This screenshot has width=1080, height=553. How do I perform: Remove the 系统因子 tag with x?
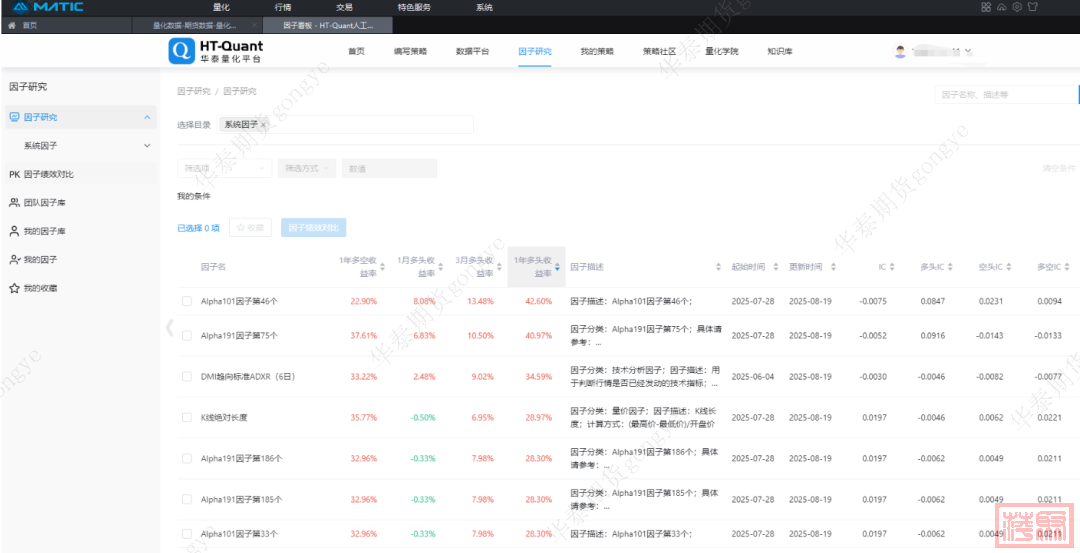(x=263, y=125)
